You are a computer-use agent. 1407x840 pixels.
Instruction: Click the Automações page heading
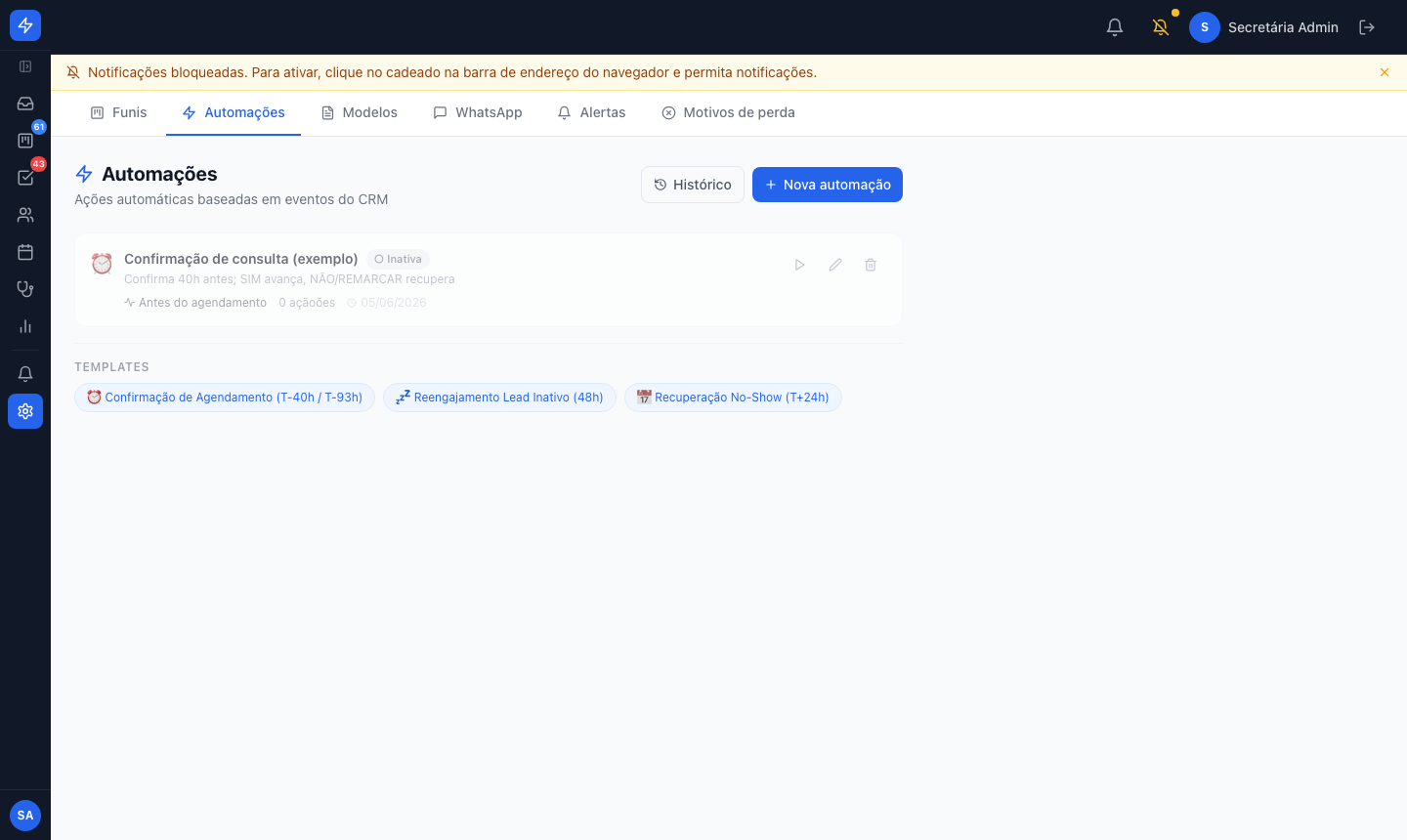[x=159, y=174]
